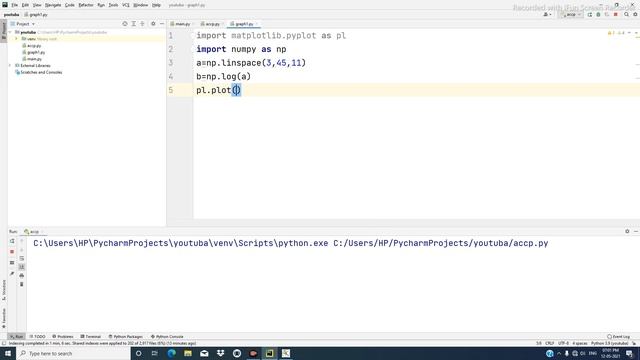
Task: Open the View menu
Action: point(37,5)
